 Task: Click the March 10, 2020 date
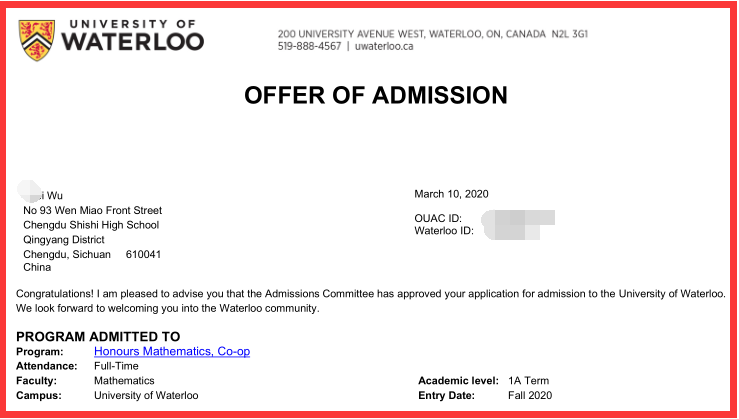(451, 194)
